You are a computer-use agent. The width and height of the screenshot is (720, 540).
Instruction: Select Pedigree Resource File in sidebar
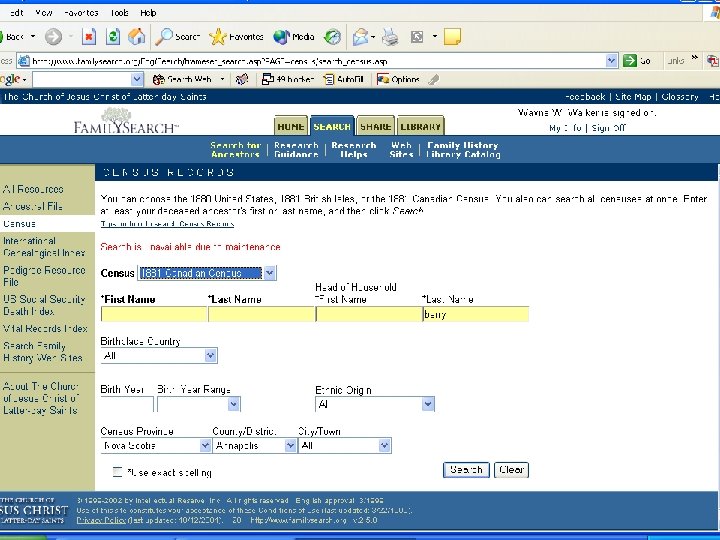click(x=44, y=276)
